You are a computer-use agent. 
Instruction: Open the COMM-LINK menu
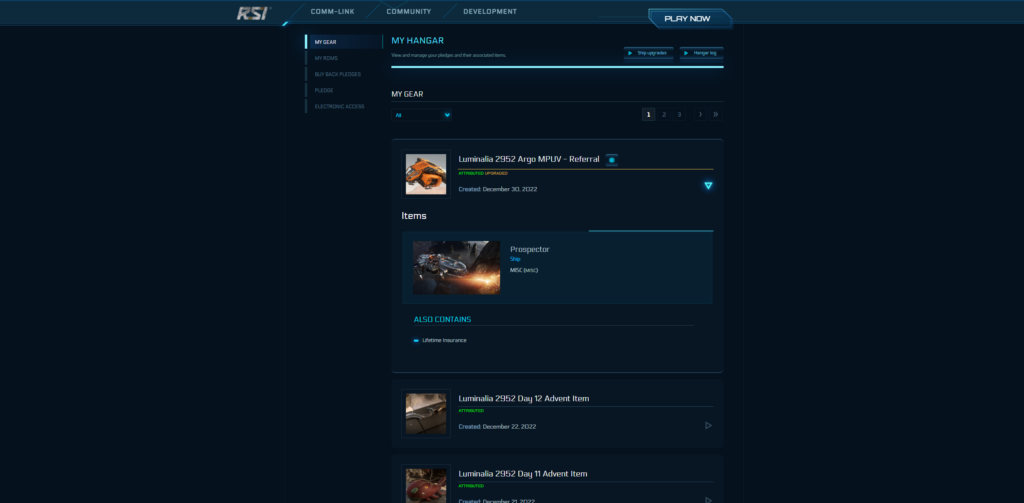coord(332,11)
